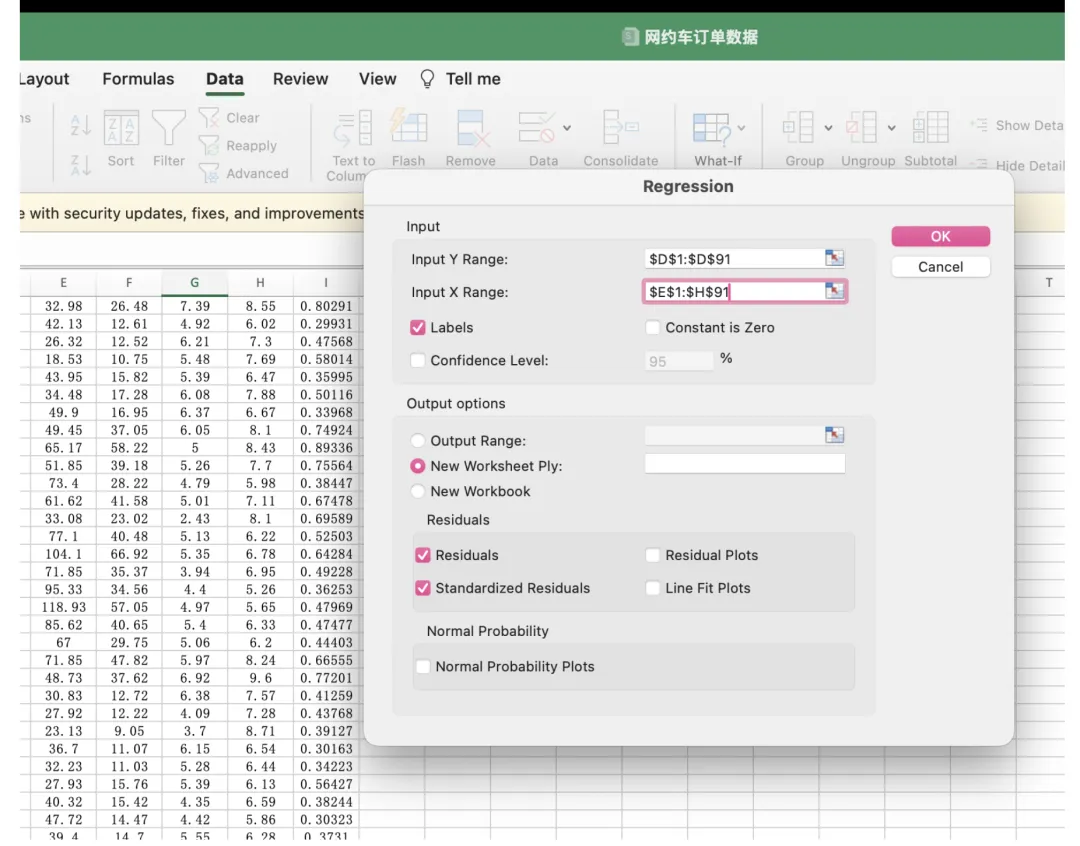Click the Tell me lightbulb icon

point(427,79)
